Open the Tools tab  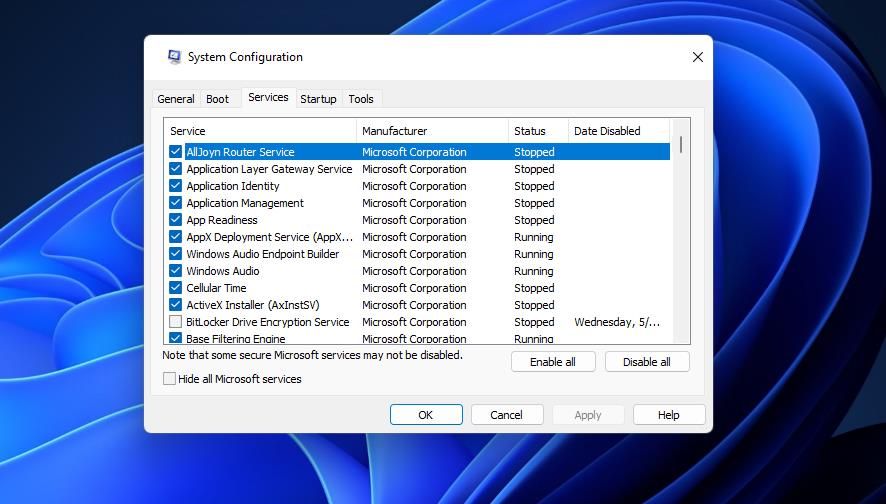click(x=361, y=99)
